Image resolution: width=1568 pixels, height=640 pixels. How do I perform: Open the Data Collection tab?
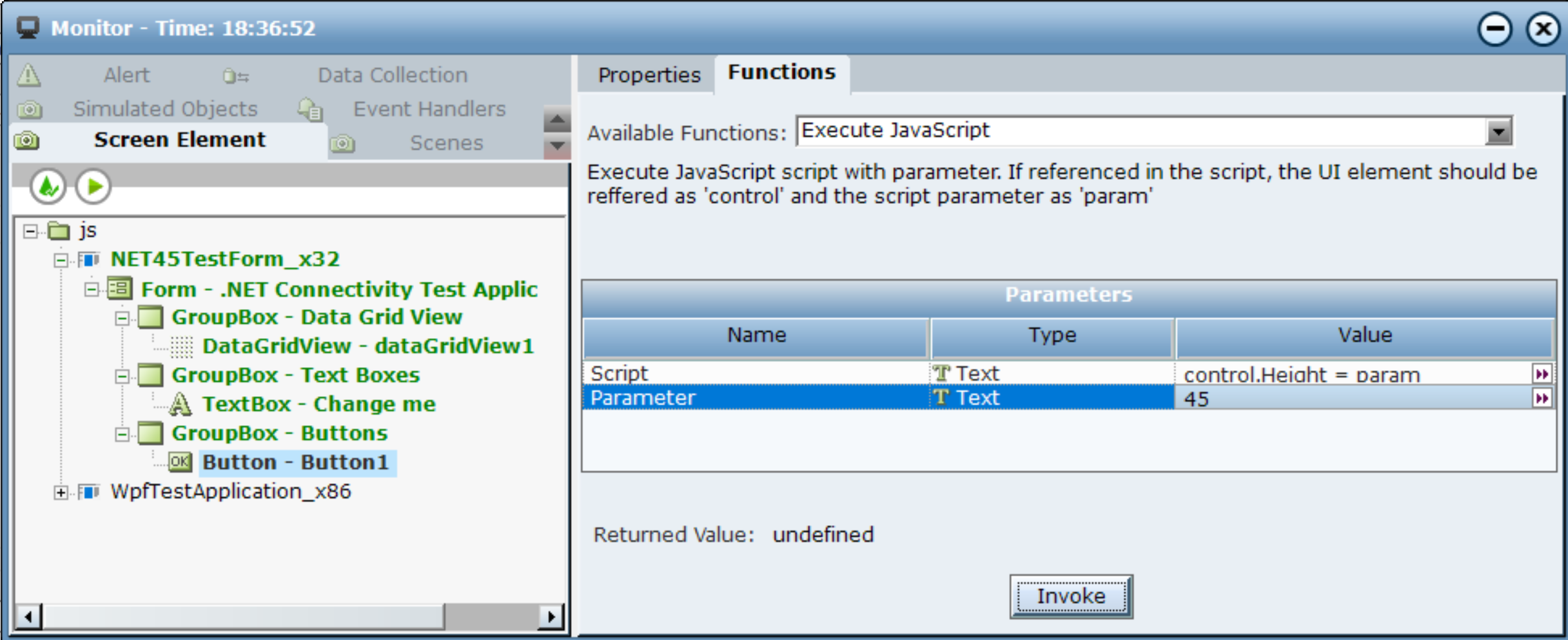click(x=392, y=75)
